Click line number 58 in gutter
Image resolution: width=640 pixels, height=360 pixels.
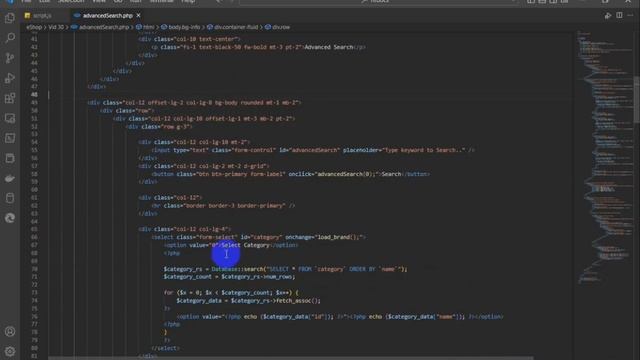(x=34, y=174)
